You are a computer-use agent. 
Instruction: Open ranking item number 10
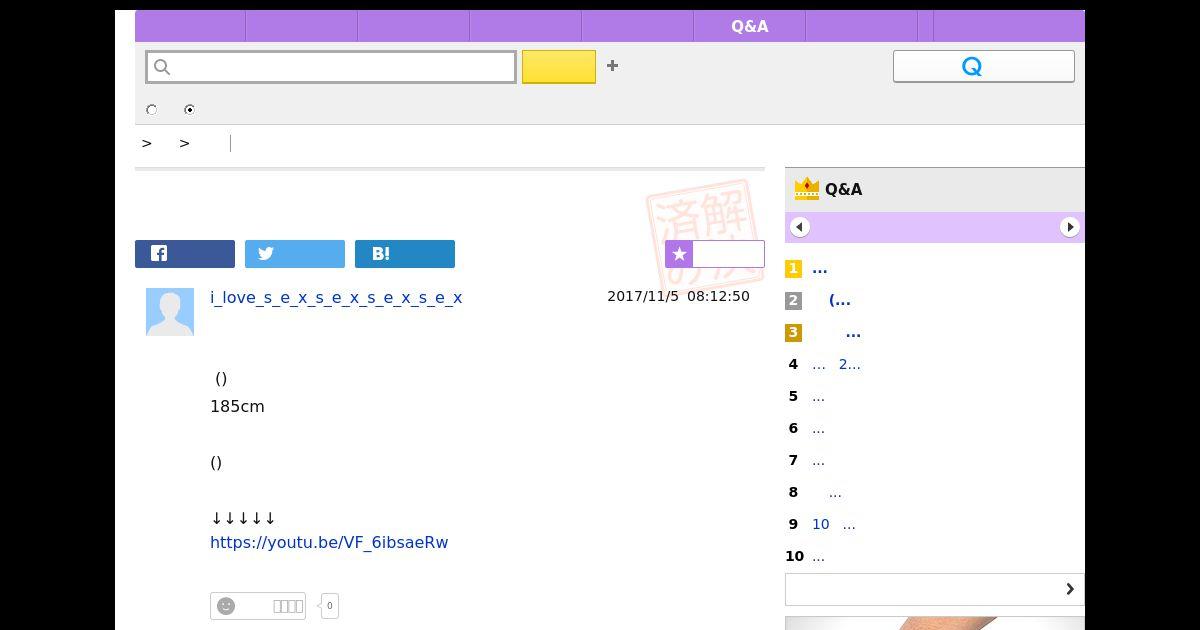point(818,557)
